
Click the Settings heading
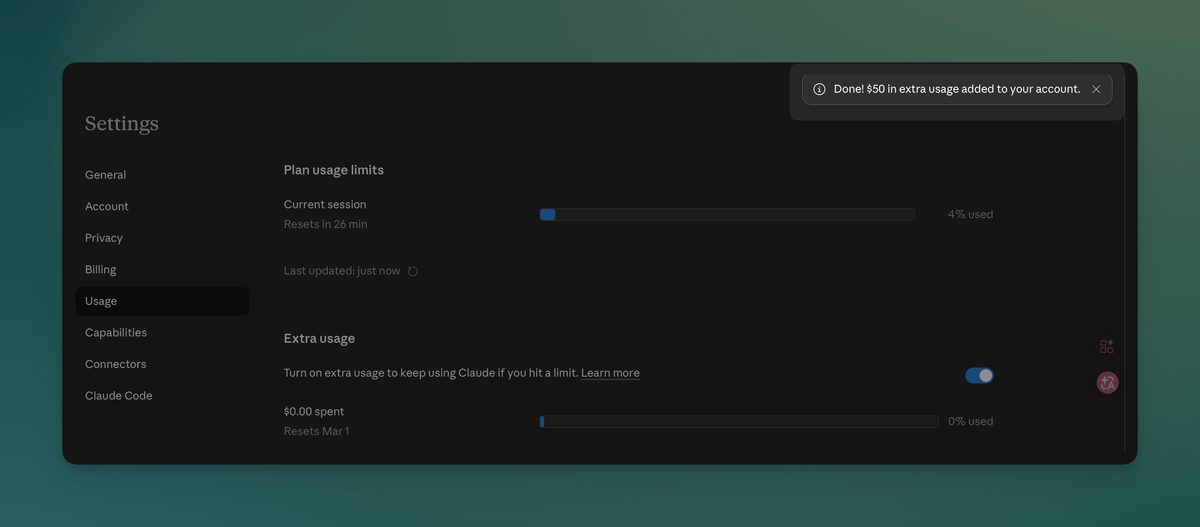[x=122, y=124]
